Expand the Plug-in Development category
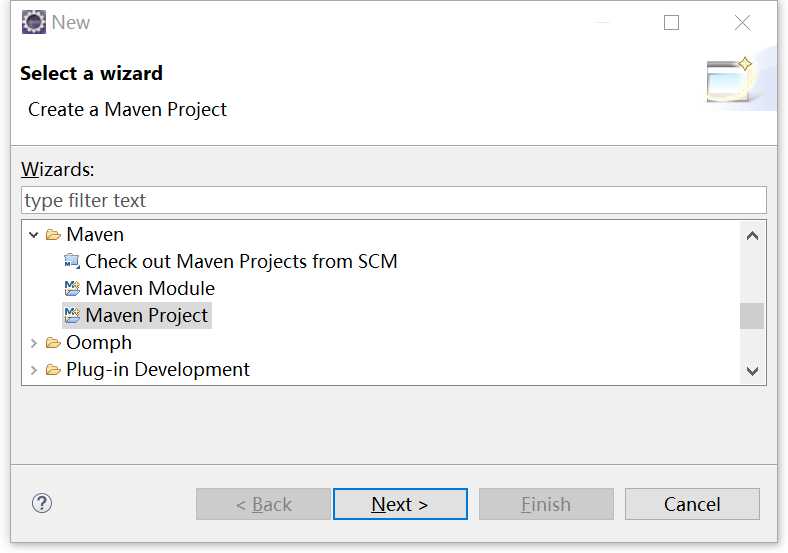The image size is (788, 553). pos(34,370)
